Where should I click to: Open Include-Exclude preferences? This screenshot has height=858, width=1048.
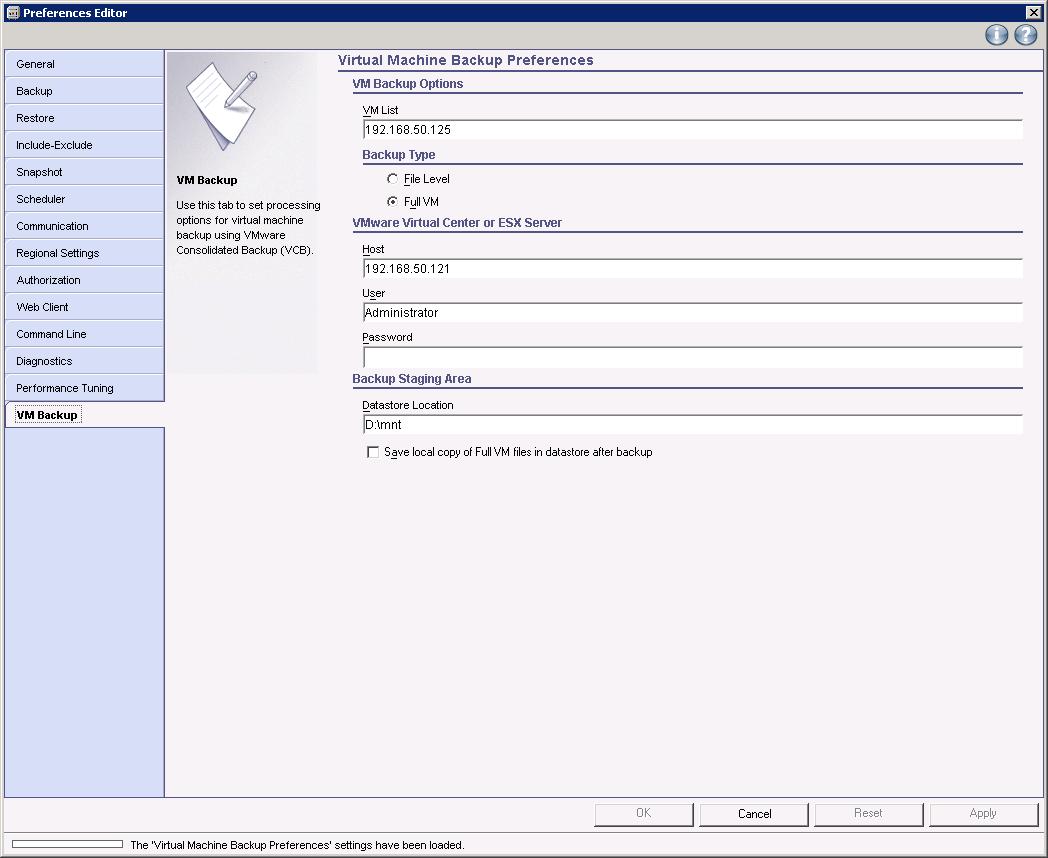click(x=84, y=145)
